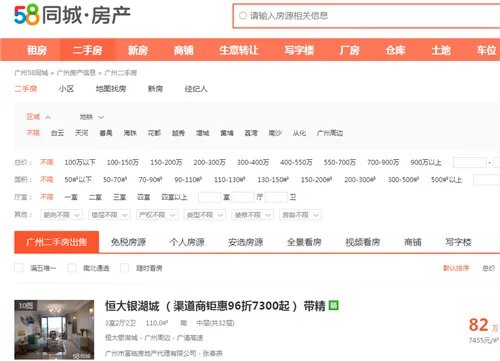Open the 恒大银湖城 listing title
This screenshot has width=500, height=361.
point(215,306)
